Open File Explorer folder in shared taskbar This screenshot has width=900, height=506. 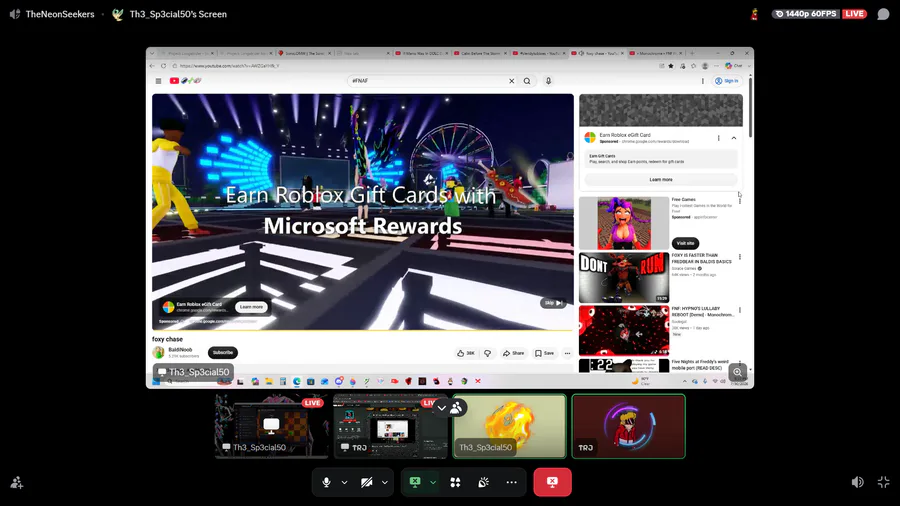pos(269,381)
